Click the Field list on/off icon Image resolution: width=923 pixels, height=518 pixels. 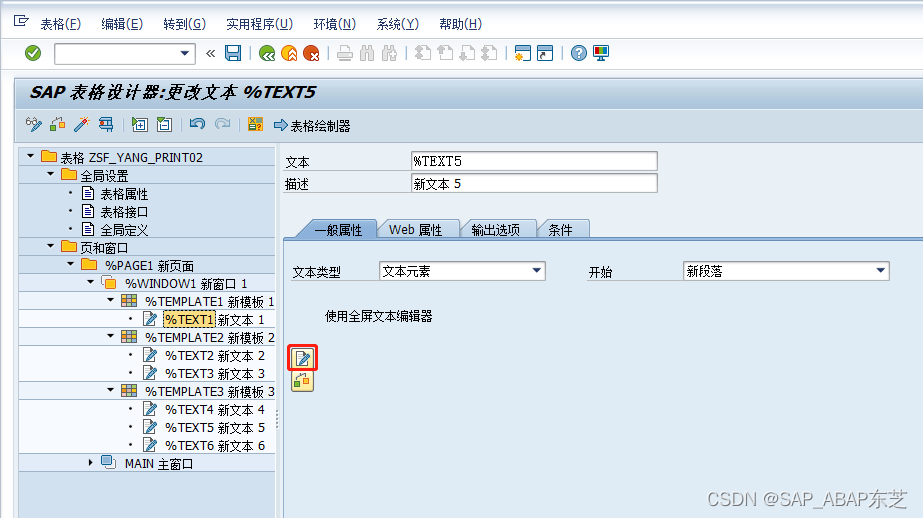coord(255,124)
